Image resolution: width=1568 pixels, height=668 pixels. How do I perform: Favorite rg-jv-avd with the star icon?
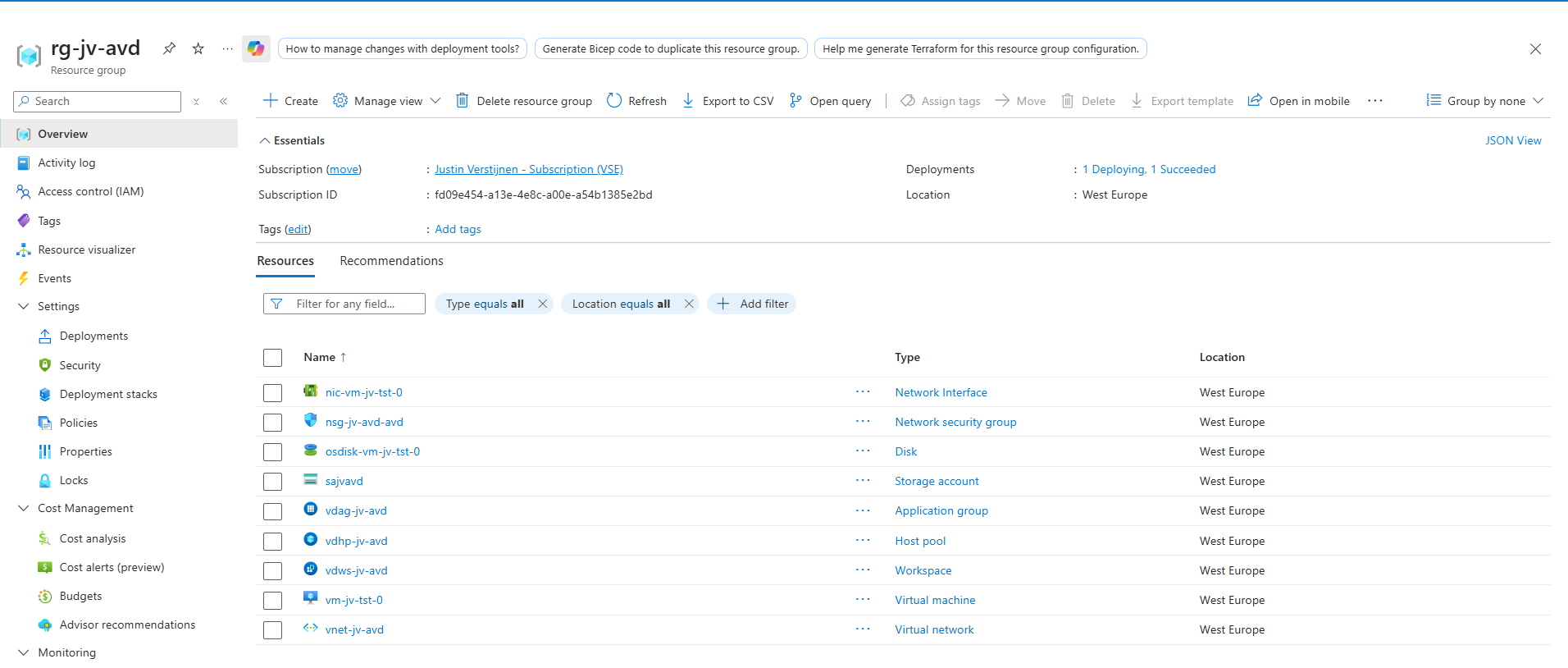pyautogui.click(x=198, y=48)
